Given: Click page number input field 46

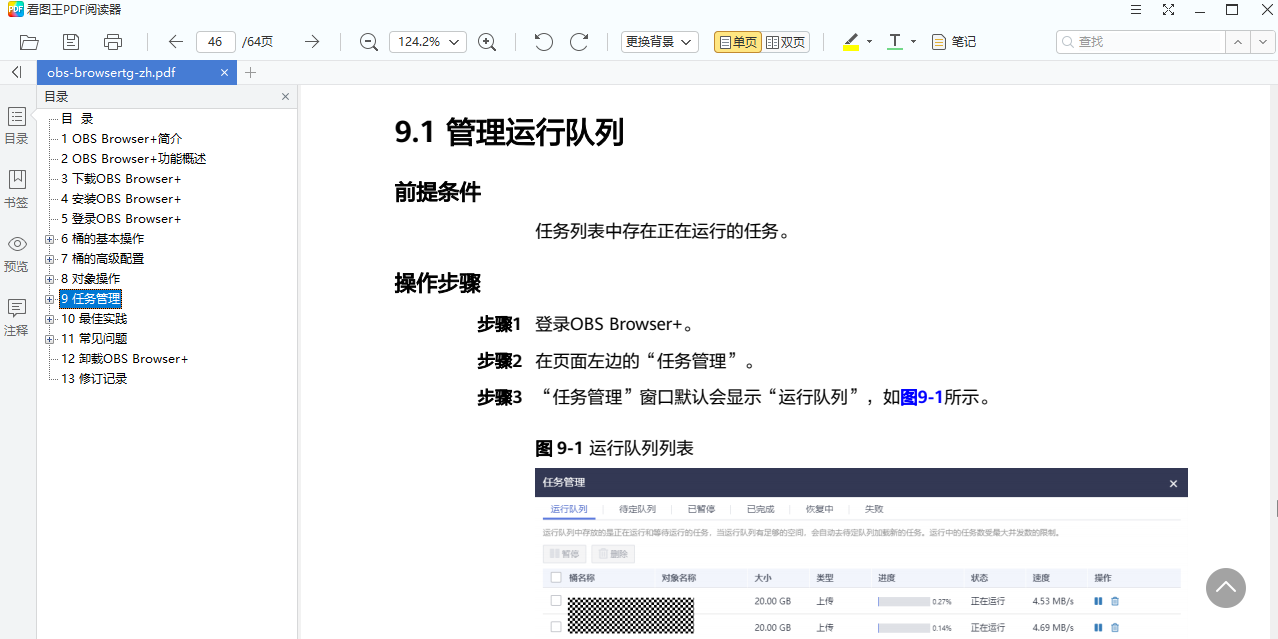Looking at the screenshot, I should coord(215,42).
